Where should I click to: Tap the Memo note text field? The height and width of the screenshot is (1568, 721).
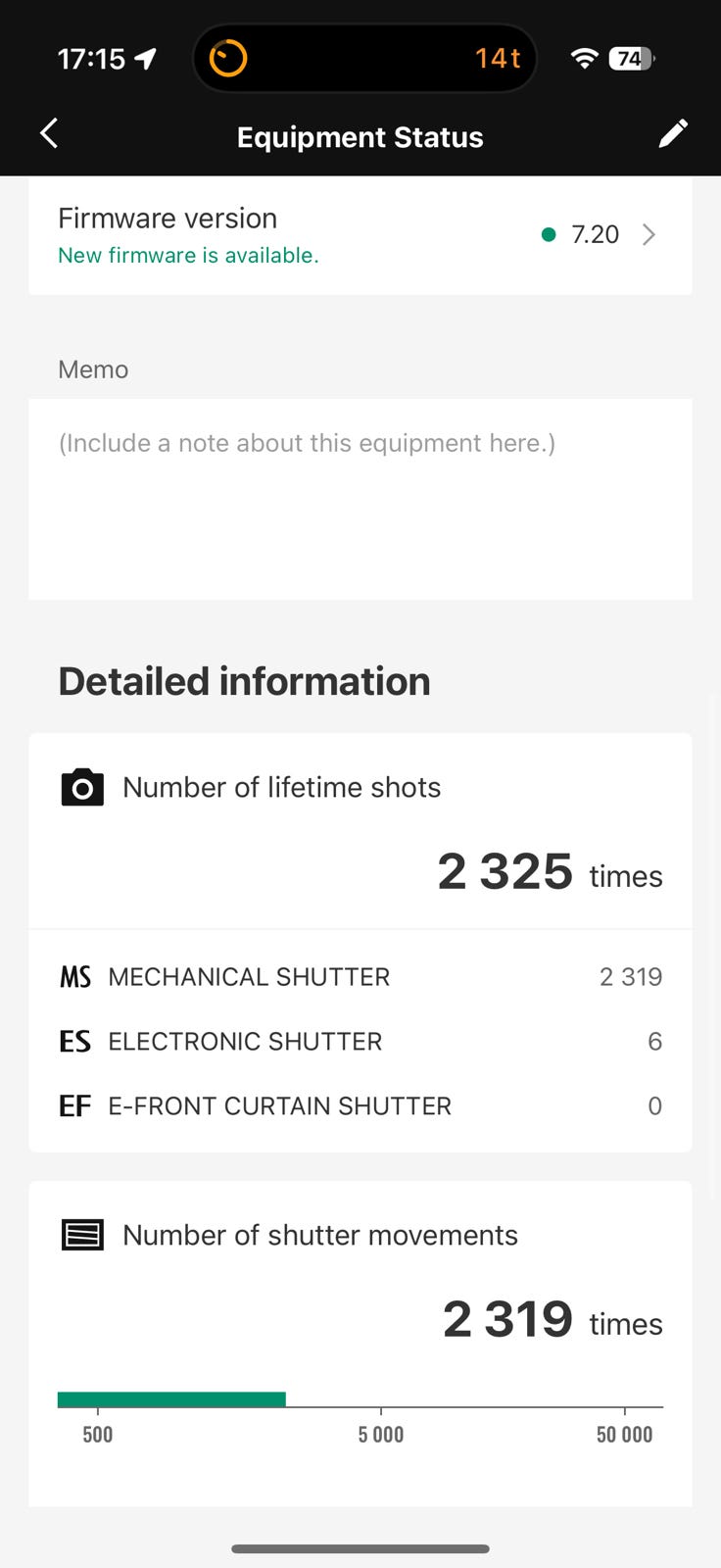tap(360, 498)
